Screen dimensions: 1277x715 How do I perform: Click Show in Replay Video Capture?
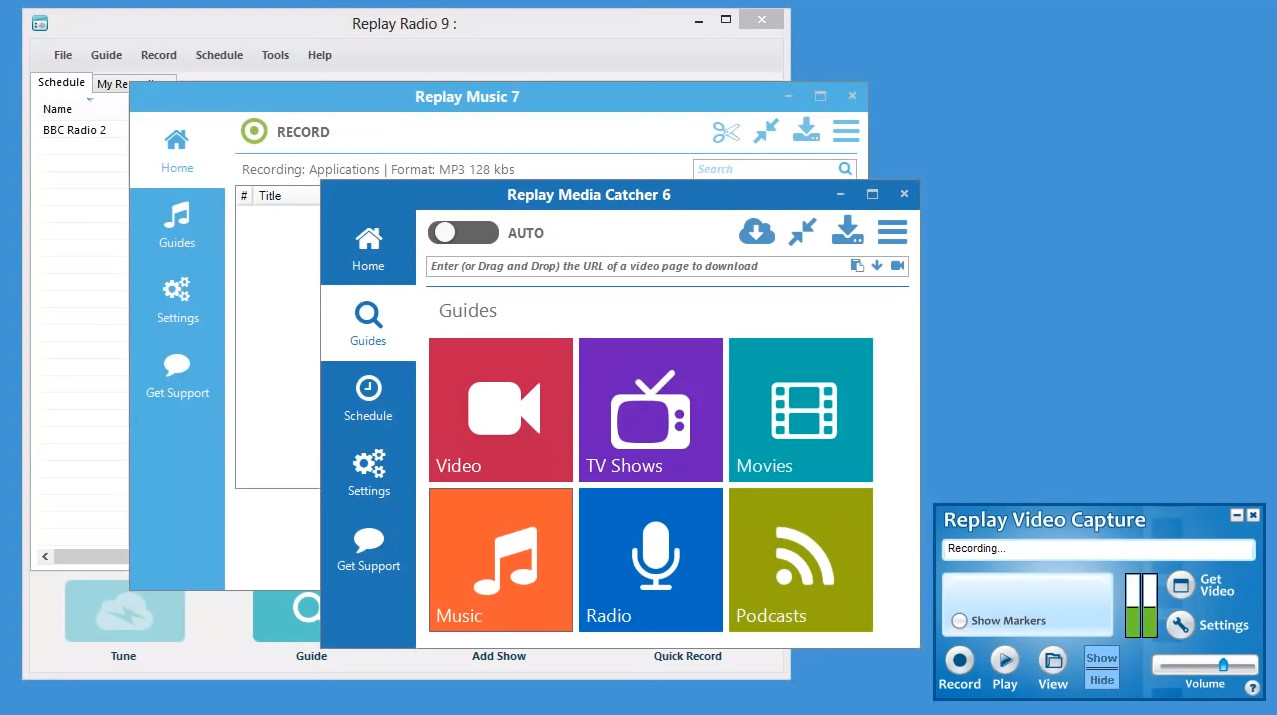(x=1101, y=658)
